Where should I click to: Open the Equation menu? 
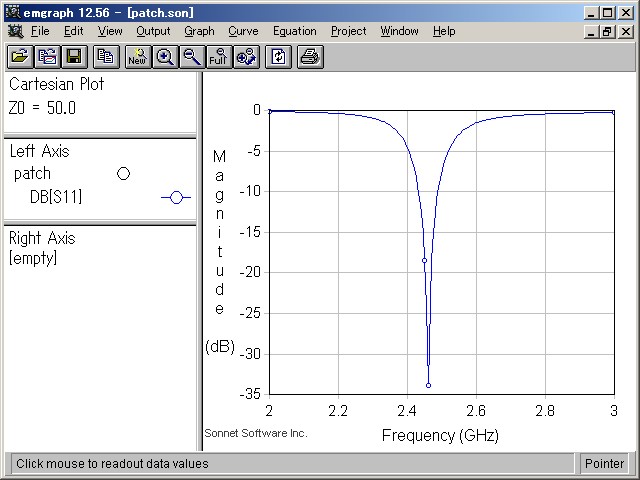(x=295, y=31)
